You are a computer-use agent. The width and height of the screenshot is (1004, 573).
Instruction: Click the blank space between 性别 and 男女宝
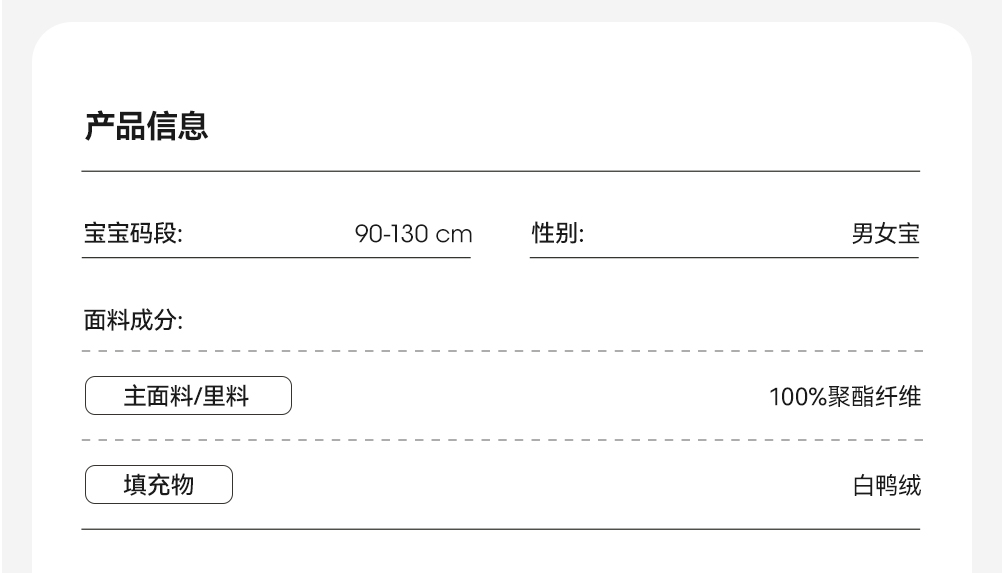(715, 235)
